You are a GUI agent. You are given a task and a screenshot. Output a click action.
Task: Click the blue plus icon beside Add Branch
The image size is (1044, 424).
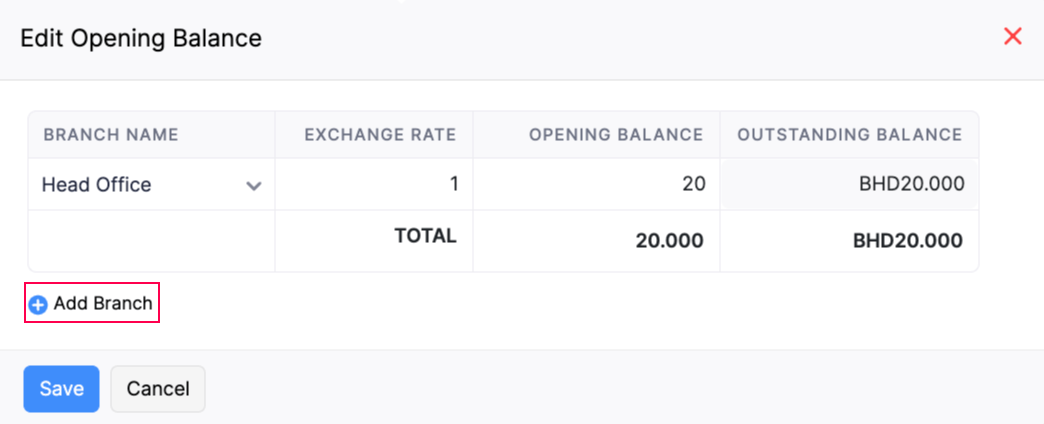tap(38, 305)
